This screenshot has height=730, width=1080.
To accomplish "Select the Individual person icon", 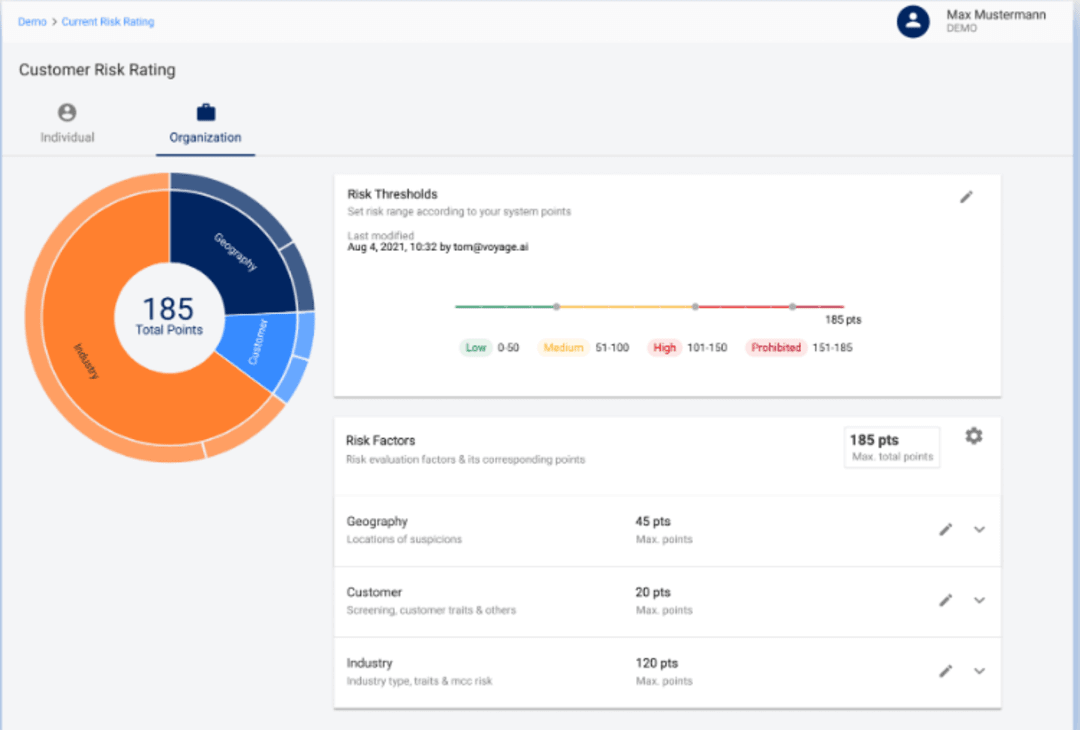I will pos(66,113).
